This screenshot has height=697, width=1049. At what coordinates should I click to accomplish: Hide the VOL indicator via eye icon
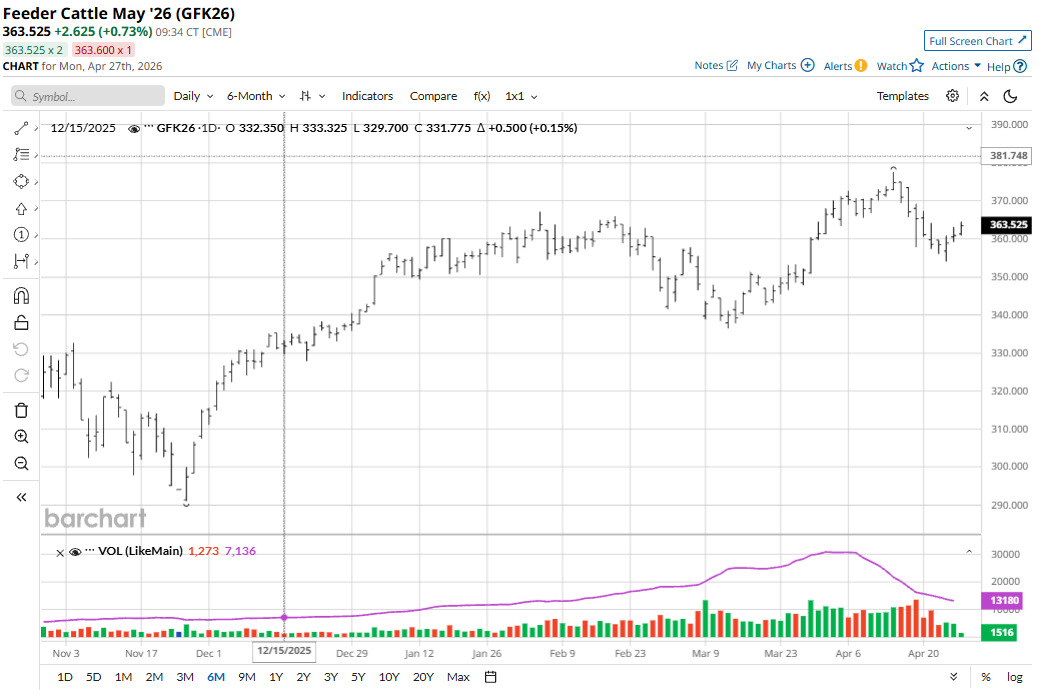coord(74,551)
